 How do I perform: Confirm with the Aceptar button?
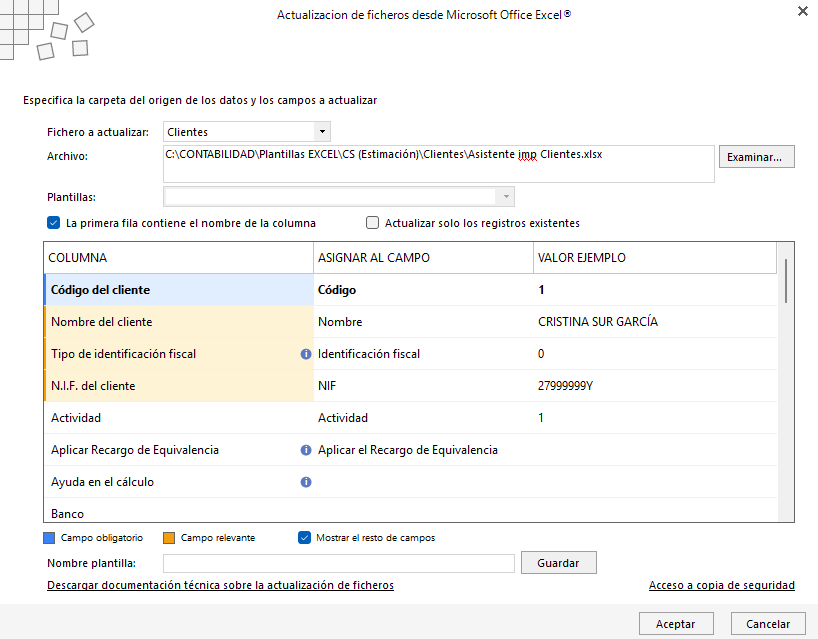[676, 624]
